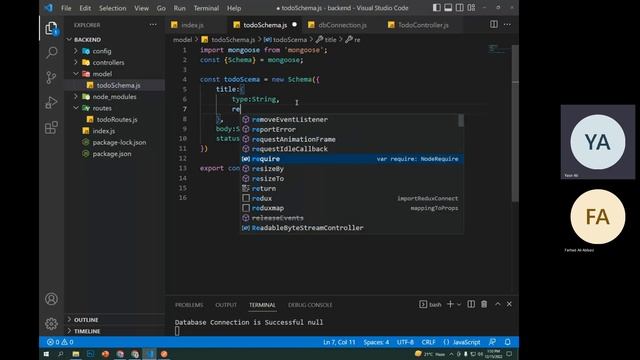
Task: Open the Source Control view
Action: (51, 77)
